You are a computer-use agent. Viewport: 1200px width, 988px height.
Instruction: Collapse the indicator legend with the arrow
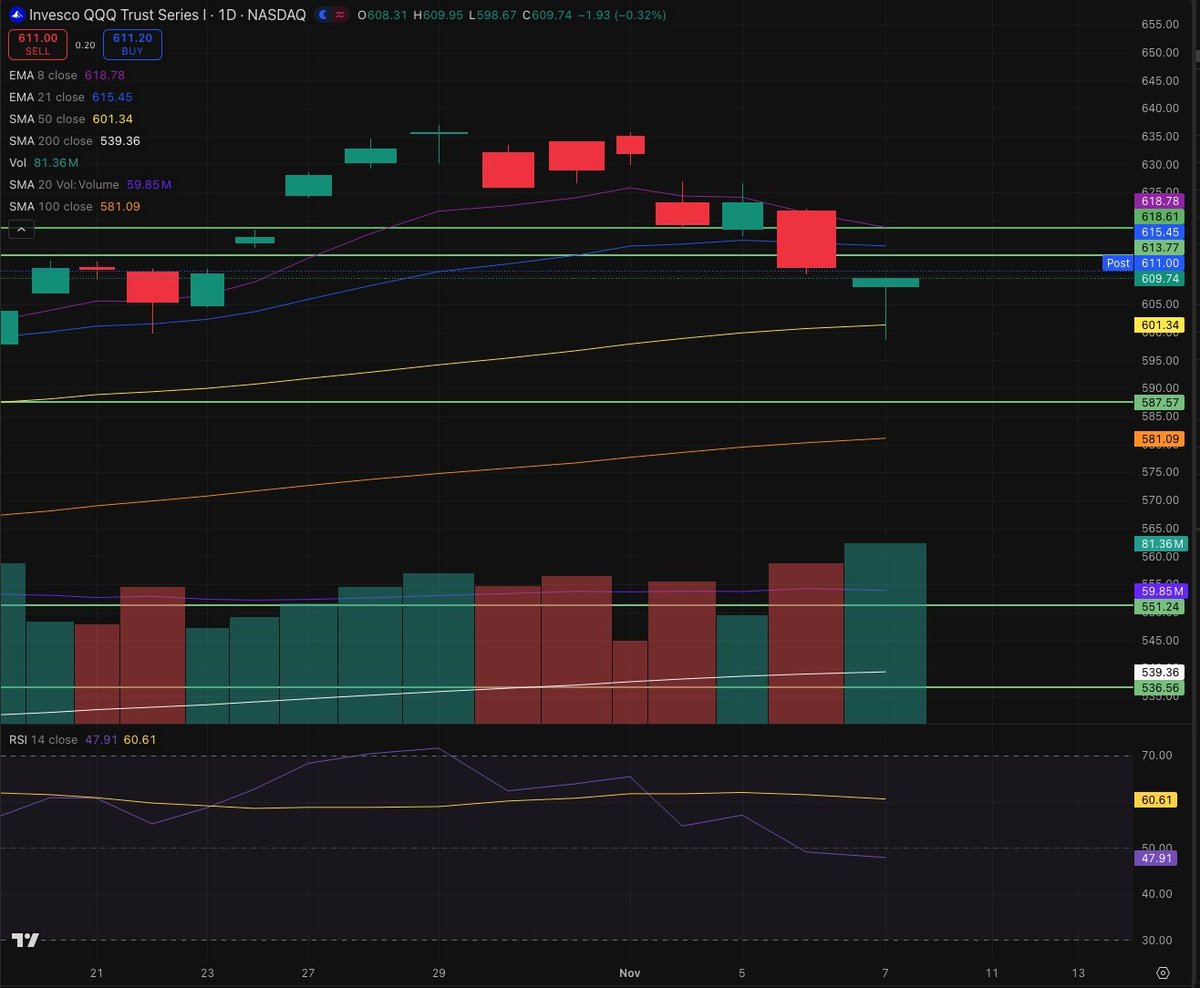(21, 229)
